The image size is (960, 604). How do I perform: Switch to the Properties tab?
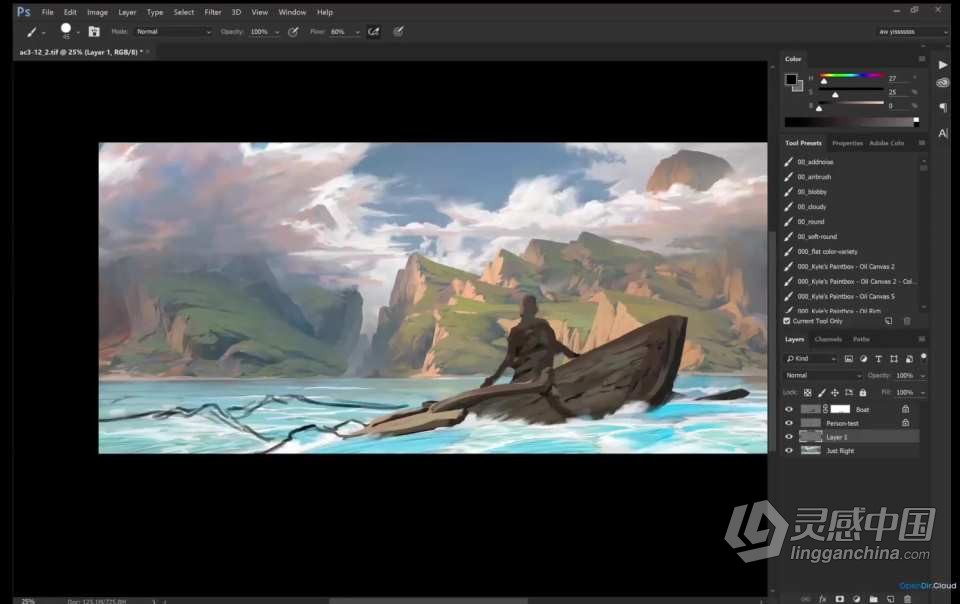coord(847,143)
